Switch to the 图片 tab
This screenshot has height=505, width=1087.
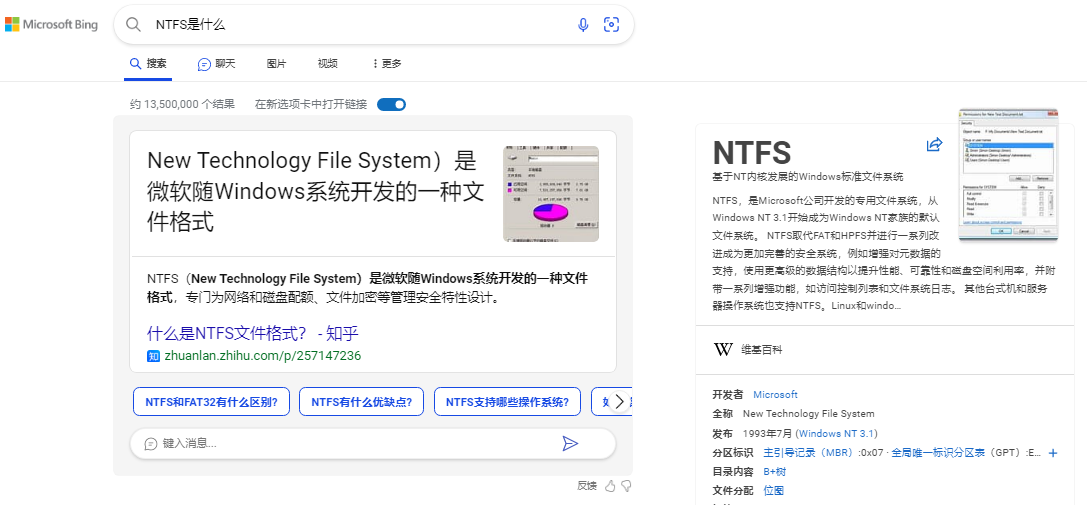click(x=277, y=64)
